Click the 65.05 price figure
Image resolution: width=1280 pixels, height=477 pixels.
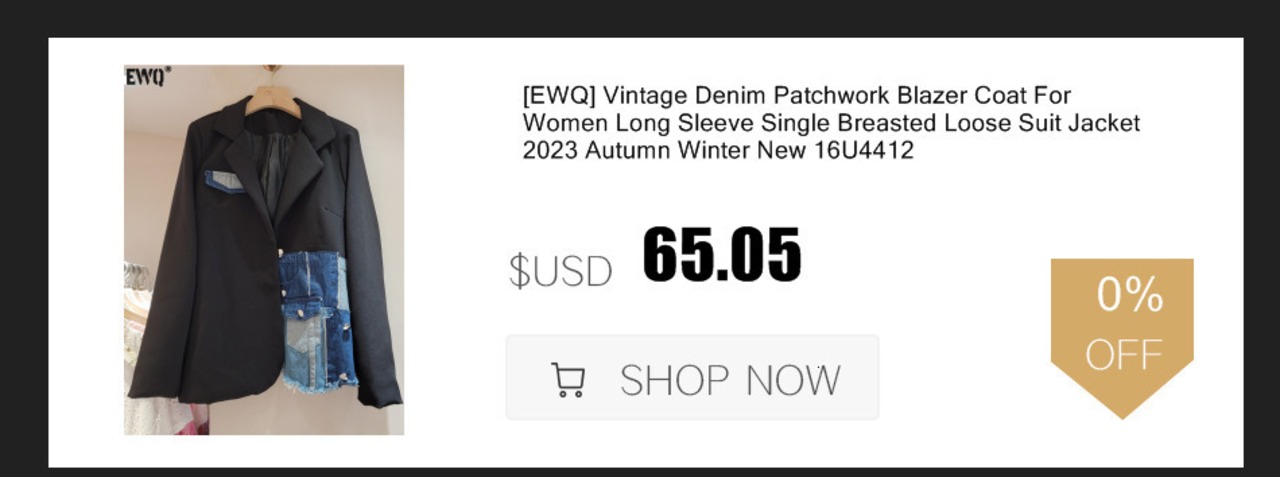(x=722, y=254)
